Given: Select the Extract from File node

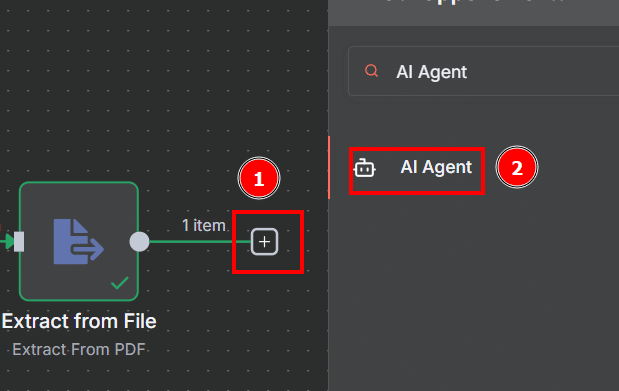Looking at the screenshot, I should pyautogui.click(x=79, y=241).
